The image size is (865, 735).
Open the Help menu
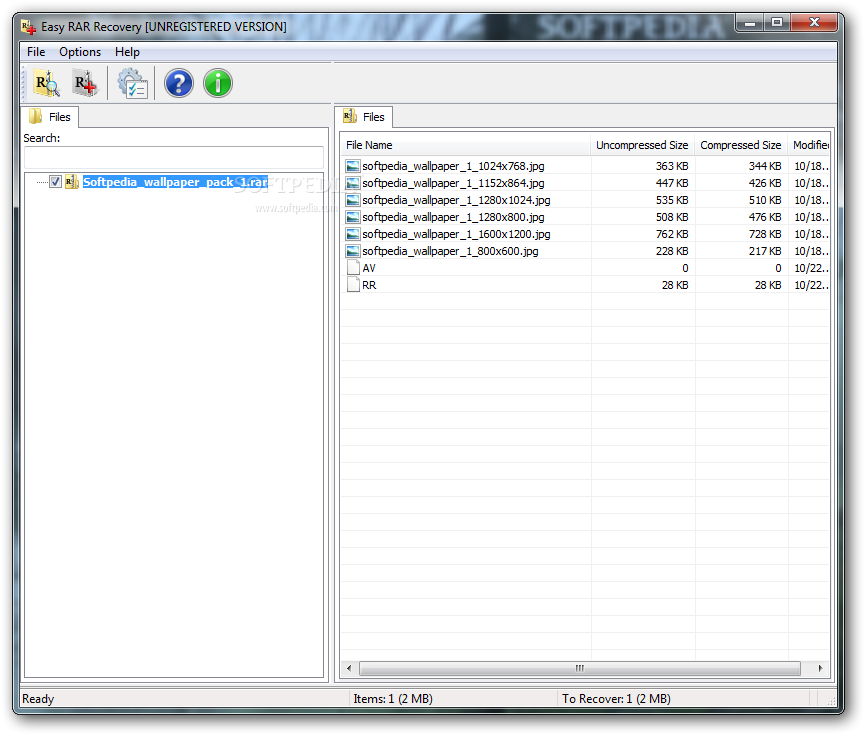pos(127,52)
